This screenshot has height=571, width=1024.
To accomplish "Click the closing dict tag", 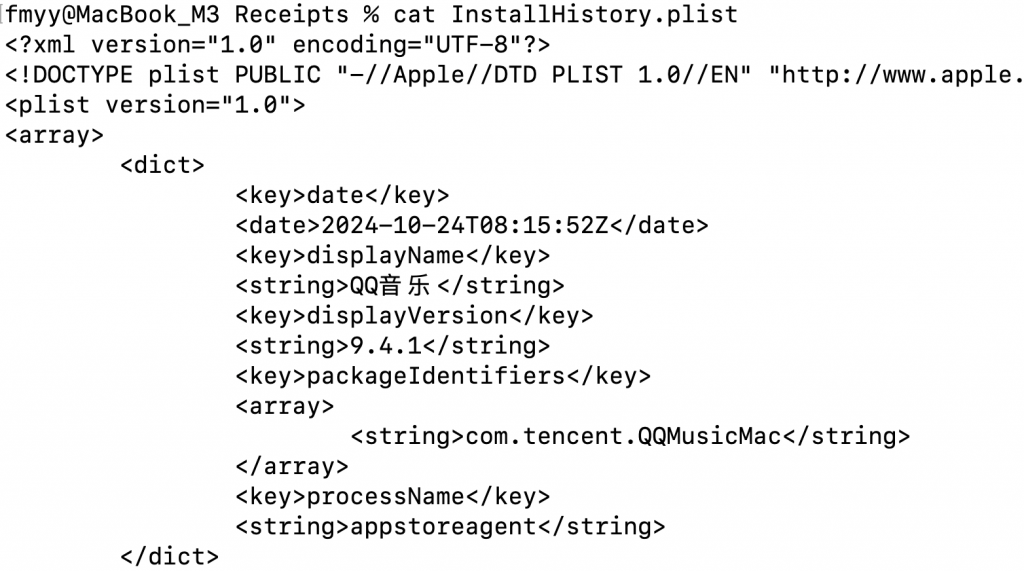I will coord(169,556).
